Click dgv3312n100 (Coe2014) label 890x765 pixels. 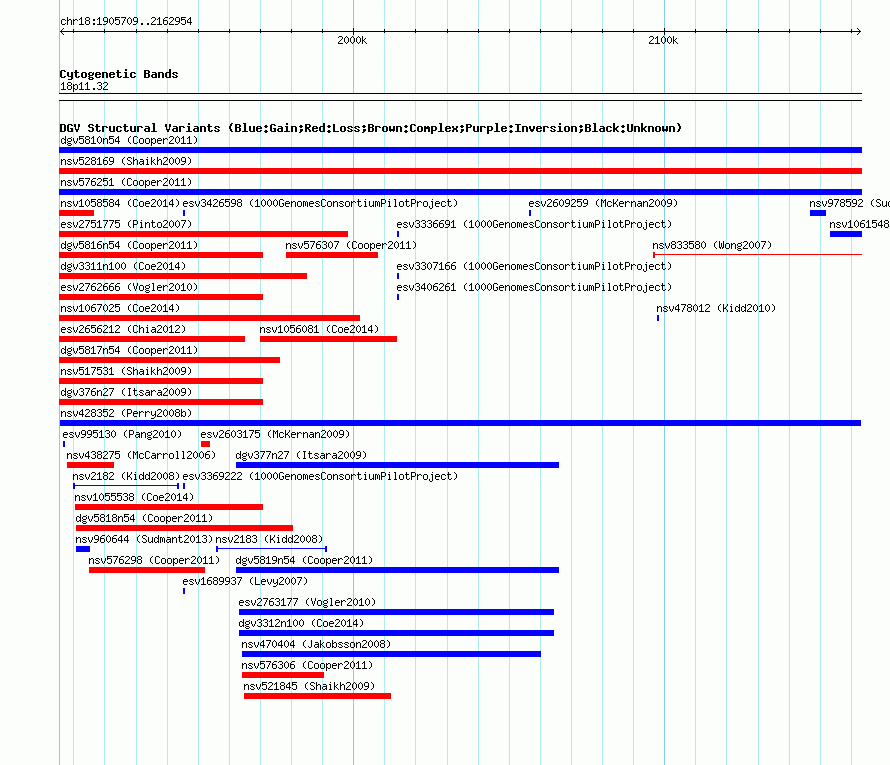[x=301, y=623]
